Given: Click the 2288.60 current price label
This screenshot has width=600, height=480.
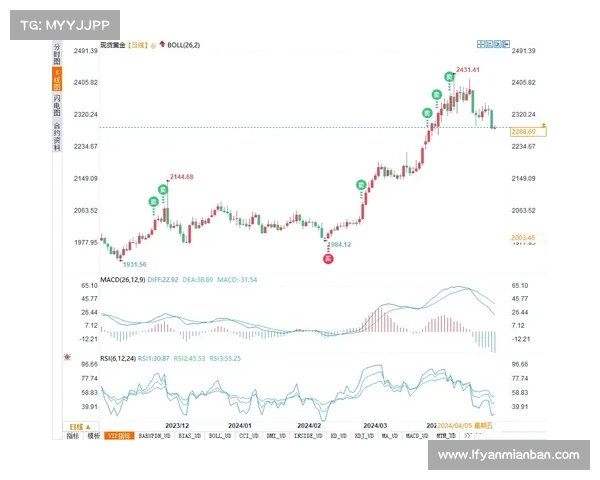Looking at the screenshot, I should 523,131.
